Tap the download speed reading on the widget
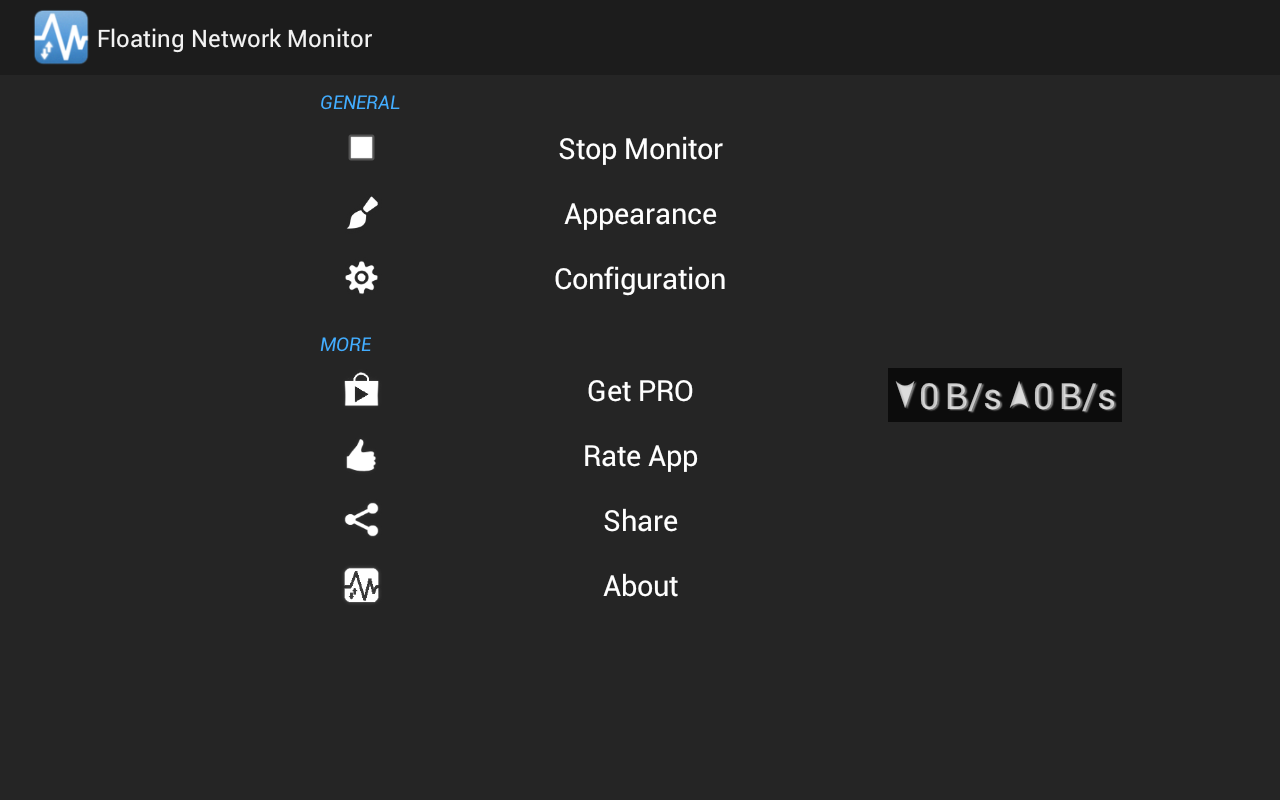 click(960, 397)
